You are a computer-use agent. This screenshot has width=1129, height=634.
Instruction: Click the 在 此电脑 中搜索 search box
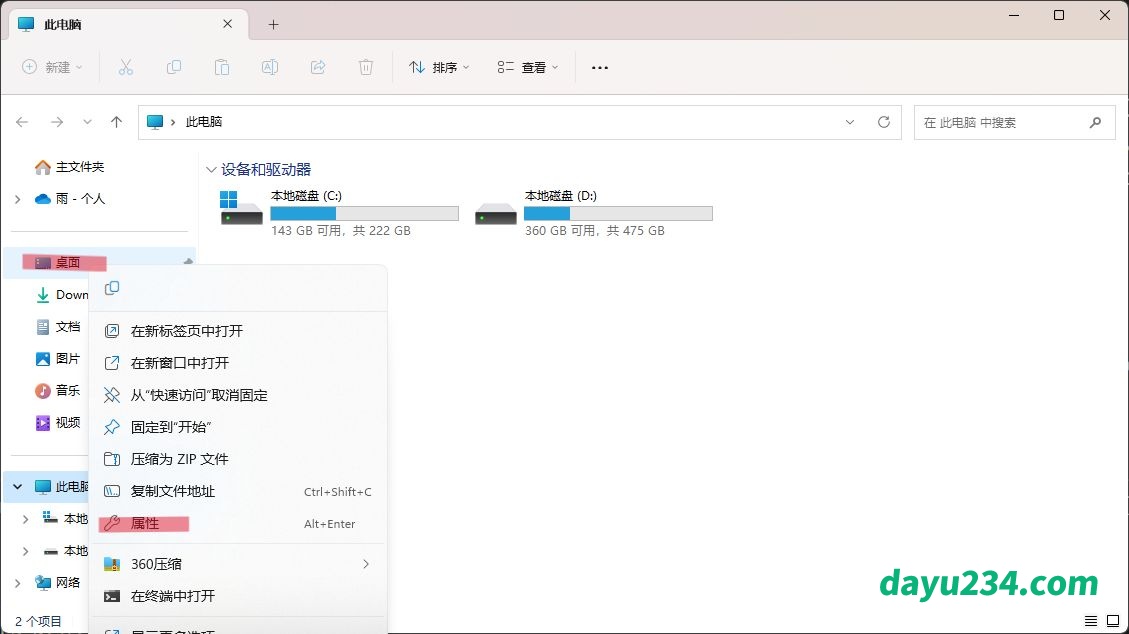[x=1000, y=122]
